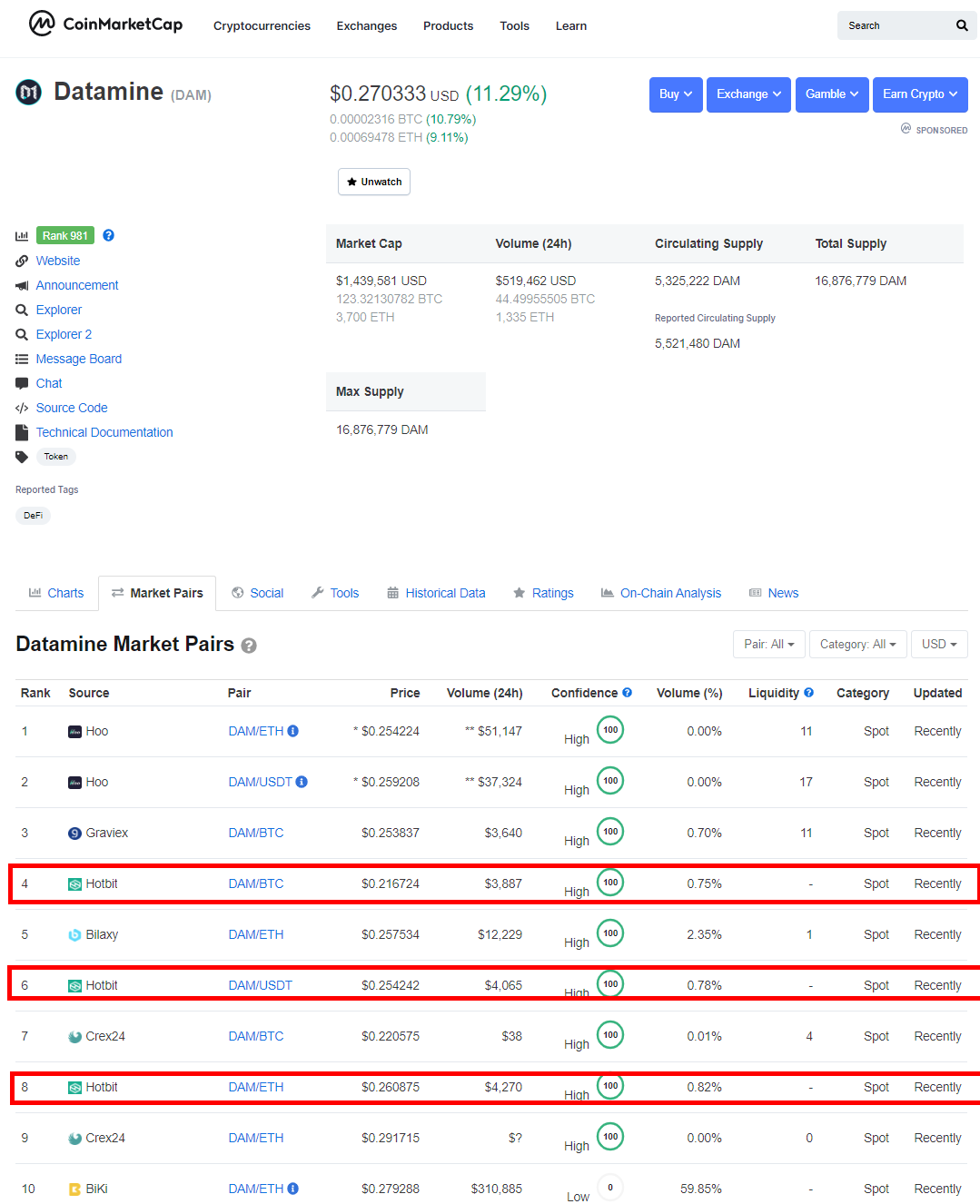The width and height of the screenshot is (980, 1204).
Task: Open the Earn Crypto dropdown
Action: (920, 94)
